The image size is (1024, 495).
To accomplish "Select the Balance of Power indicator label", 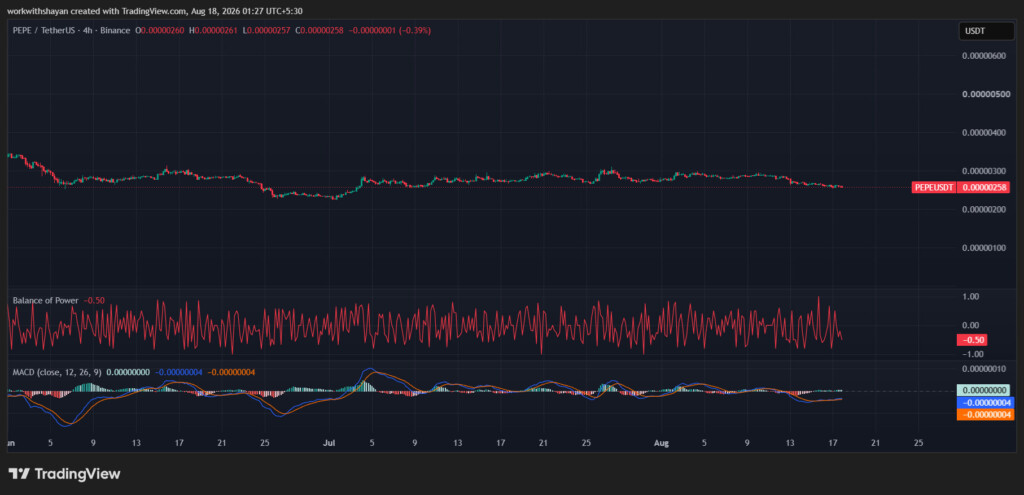I will click(46, 300).
